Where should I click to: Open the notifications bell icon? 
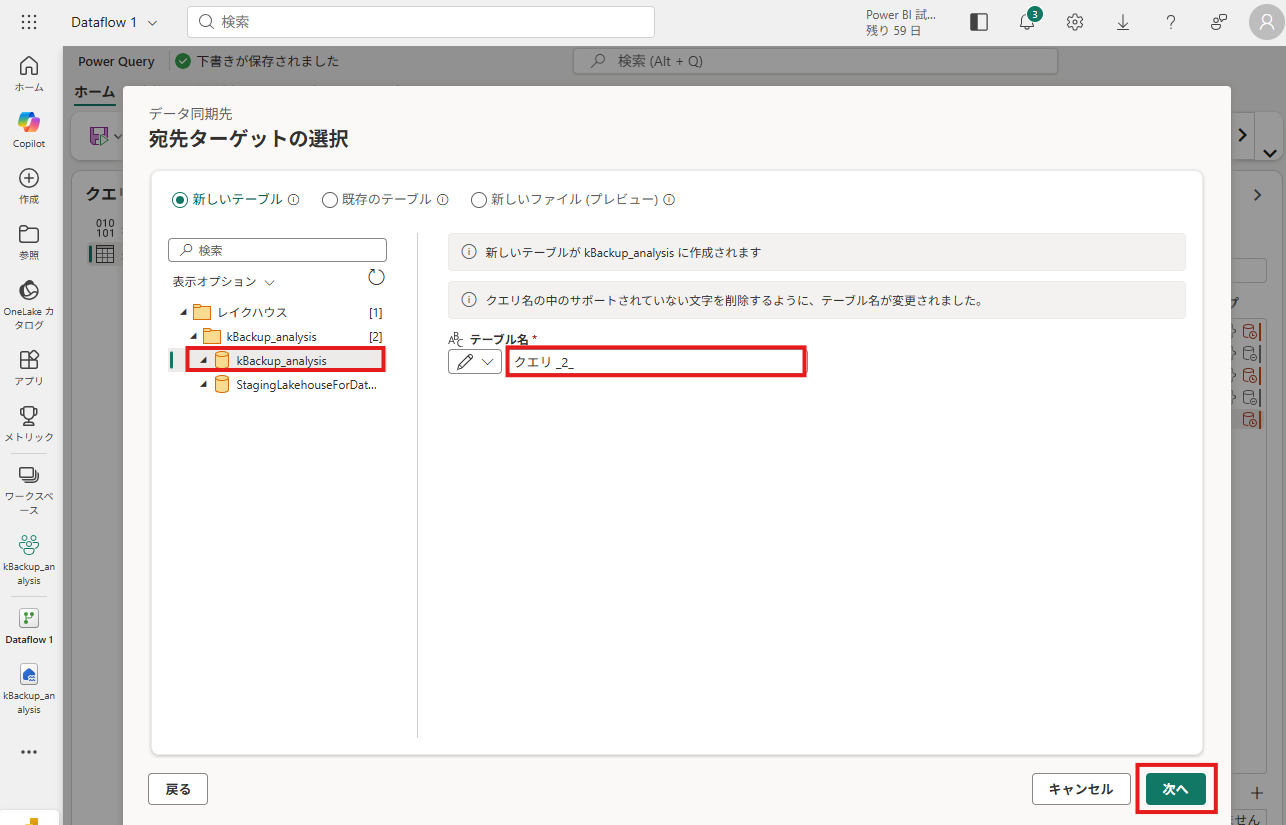1027,22
